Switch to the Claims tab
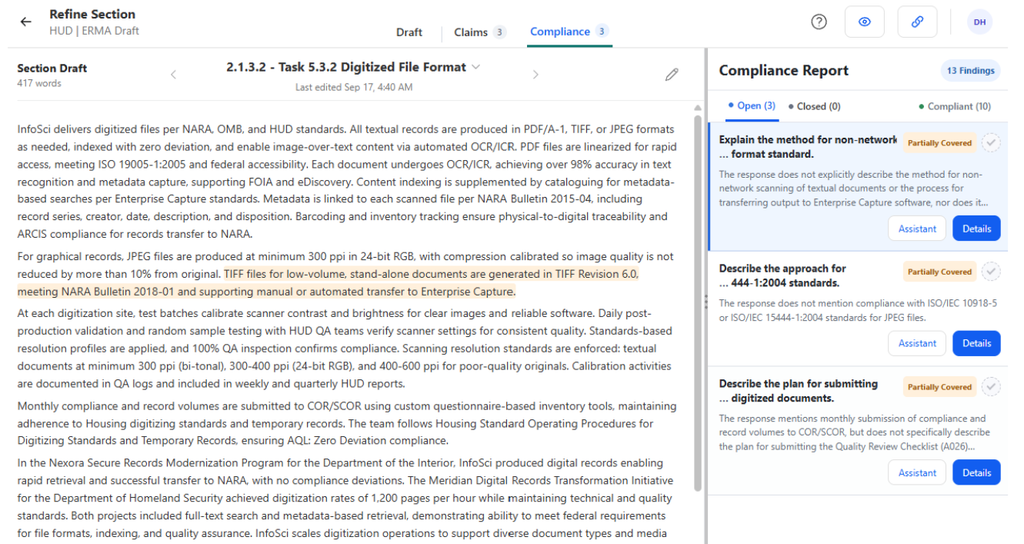The image size is (1024, 544). coord(479,32)
